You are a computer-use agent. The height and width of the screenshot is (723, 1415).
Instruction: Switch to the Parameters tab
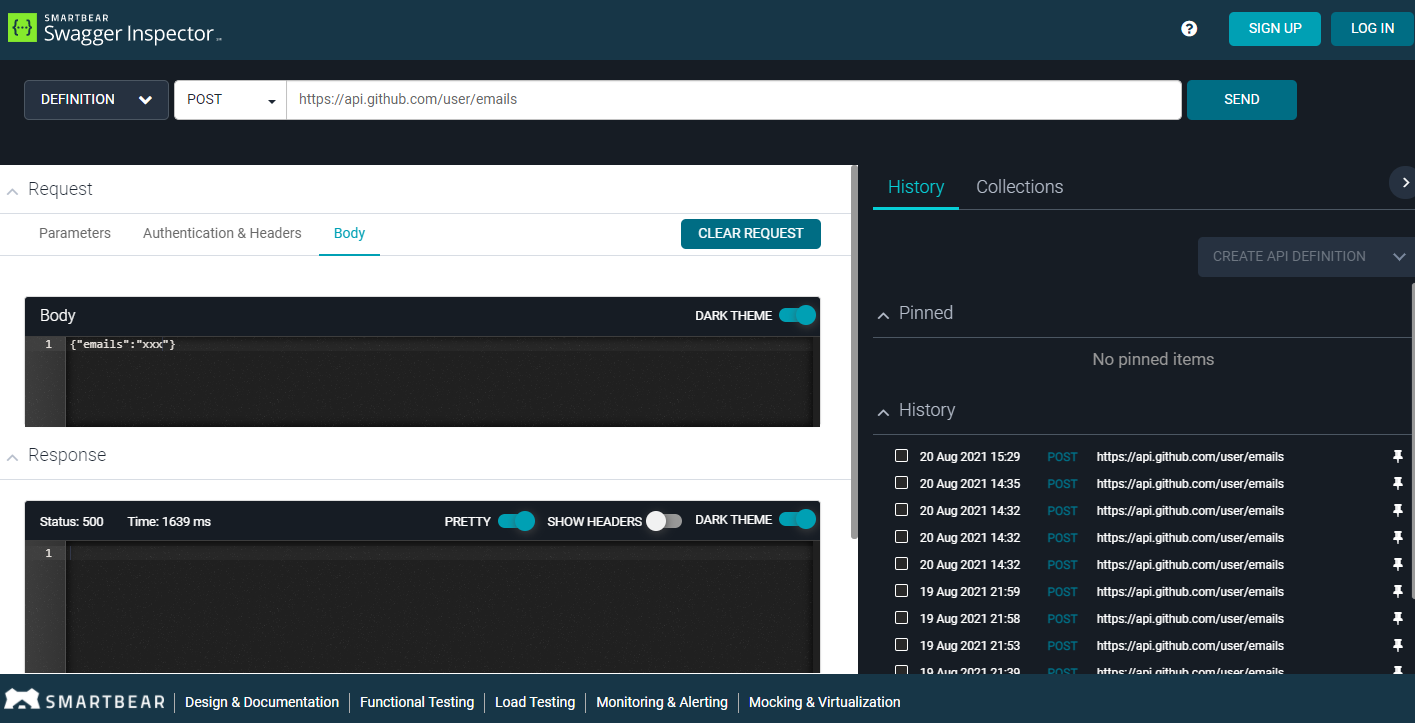point(75,233)
